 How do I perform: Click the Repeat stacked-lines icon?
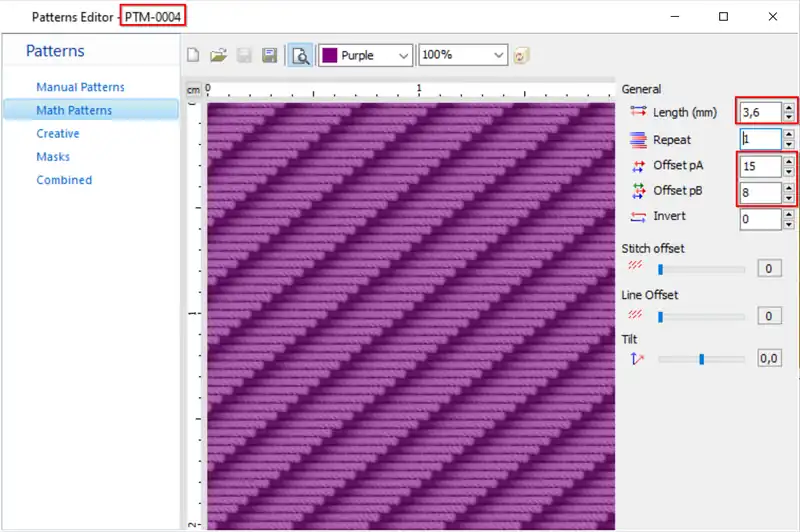point(638,140)
